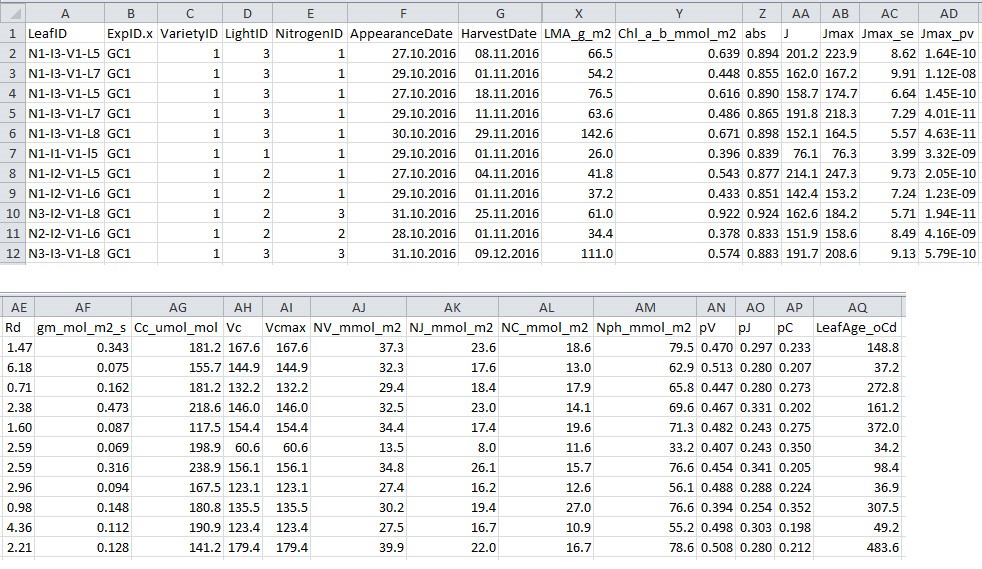Click the Jmax_pv header cell
Viewport: 982px width, 569px height.
[948, 34]
